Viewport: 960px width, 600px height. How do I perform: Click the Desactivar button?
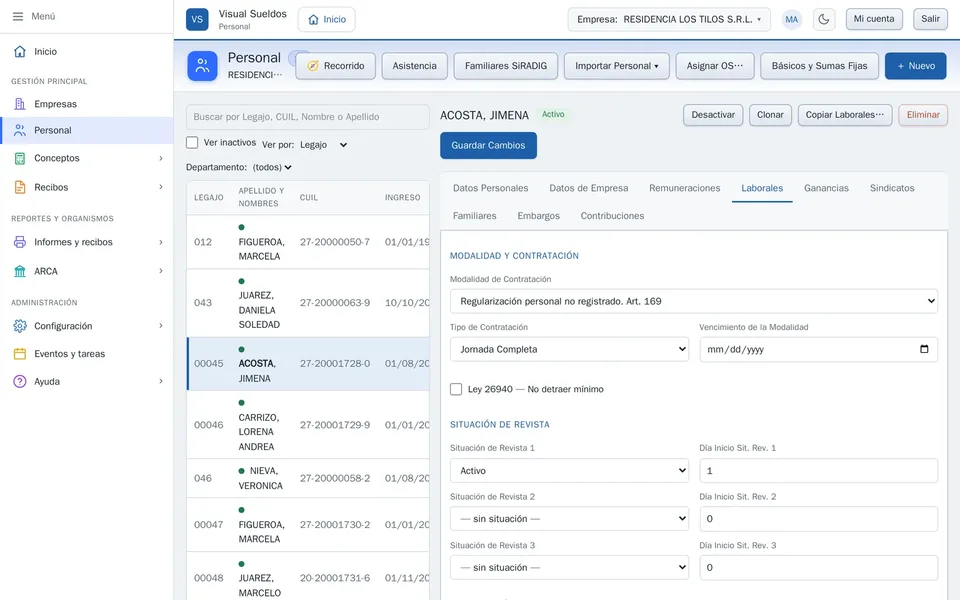713,115
